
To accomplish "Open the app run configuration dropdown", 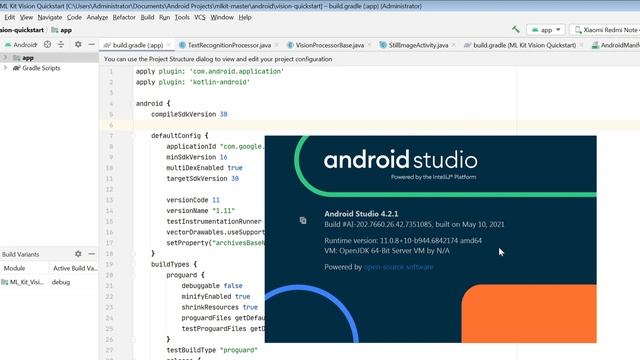I will click(546, 30).
